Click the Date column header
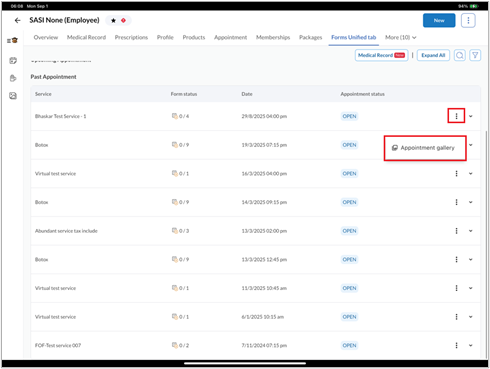 (x=247, y=94)
